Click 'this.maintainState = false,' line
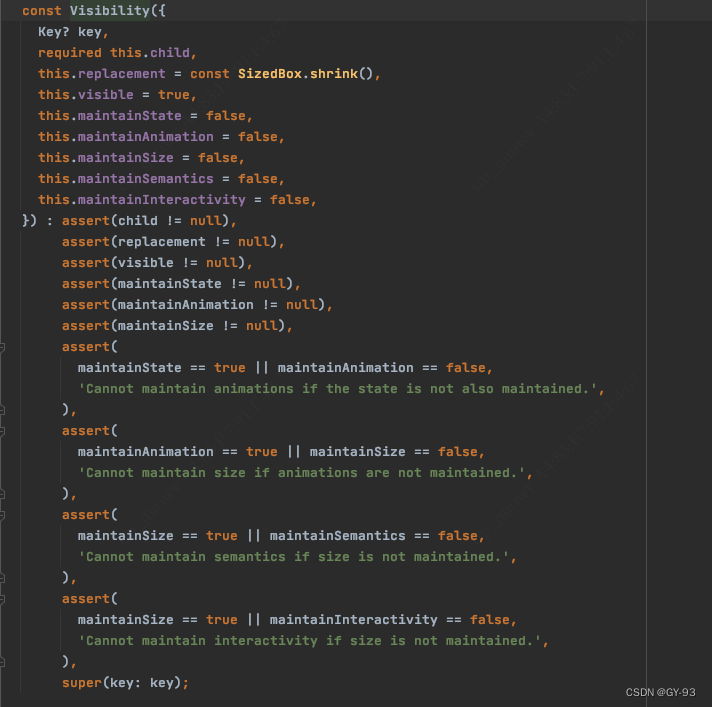The width and height of the screenshot is (712, 707). coord(145,115)
